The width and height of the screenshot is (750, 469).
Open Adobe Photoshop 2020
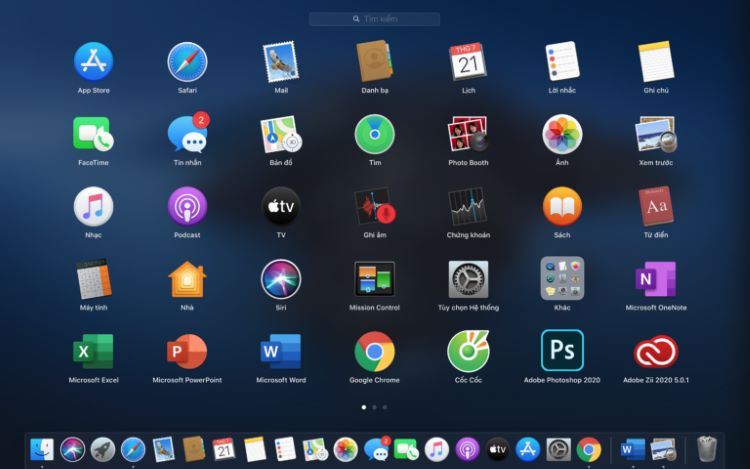(x=562, y=350)
